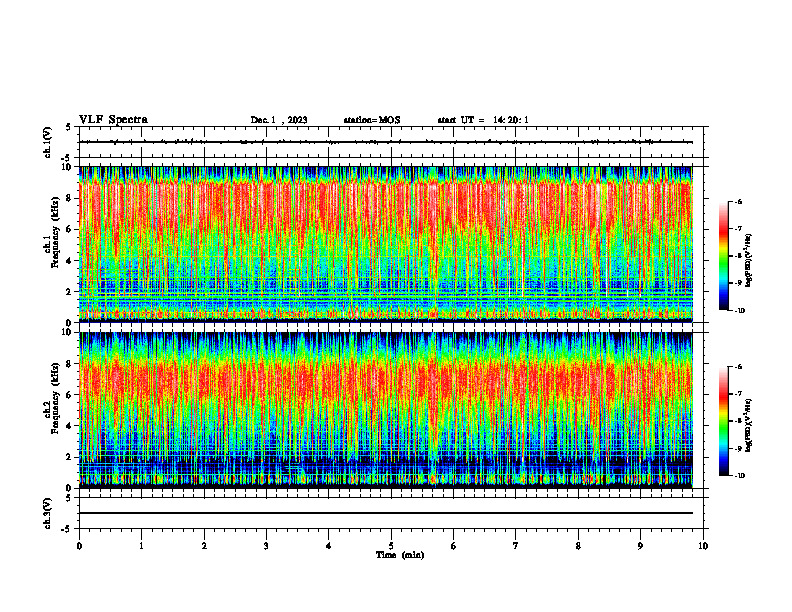
Task: Click the ch.2 frequency tick label "2"
Action: click(x=70, y=457)
